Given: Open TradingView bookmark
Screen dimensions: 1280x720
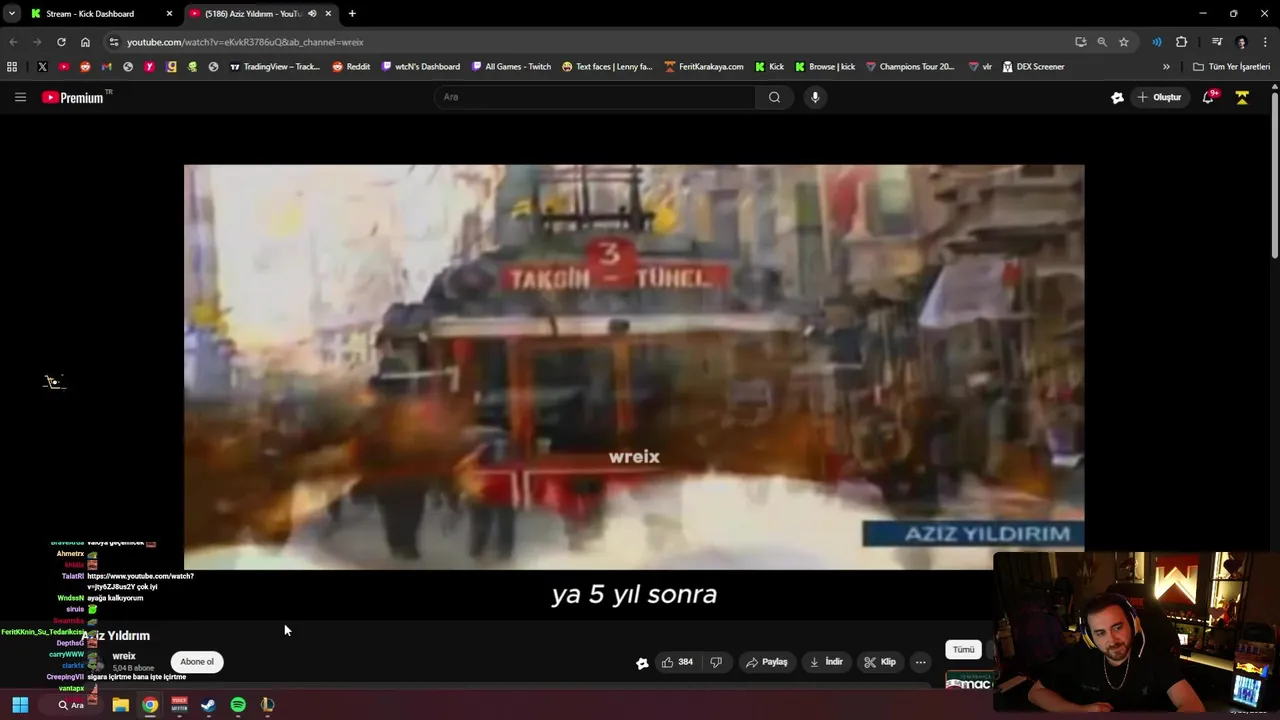Looking at the screenshot, I should pyautogui.click(x=275, y=67).
